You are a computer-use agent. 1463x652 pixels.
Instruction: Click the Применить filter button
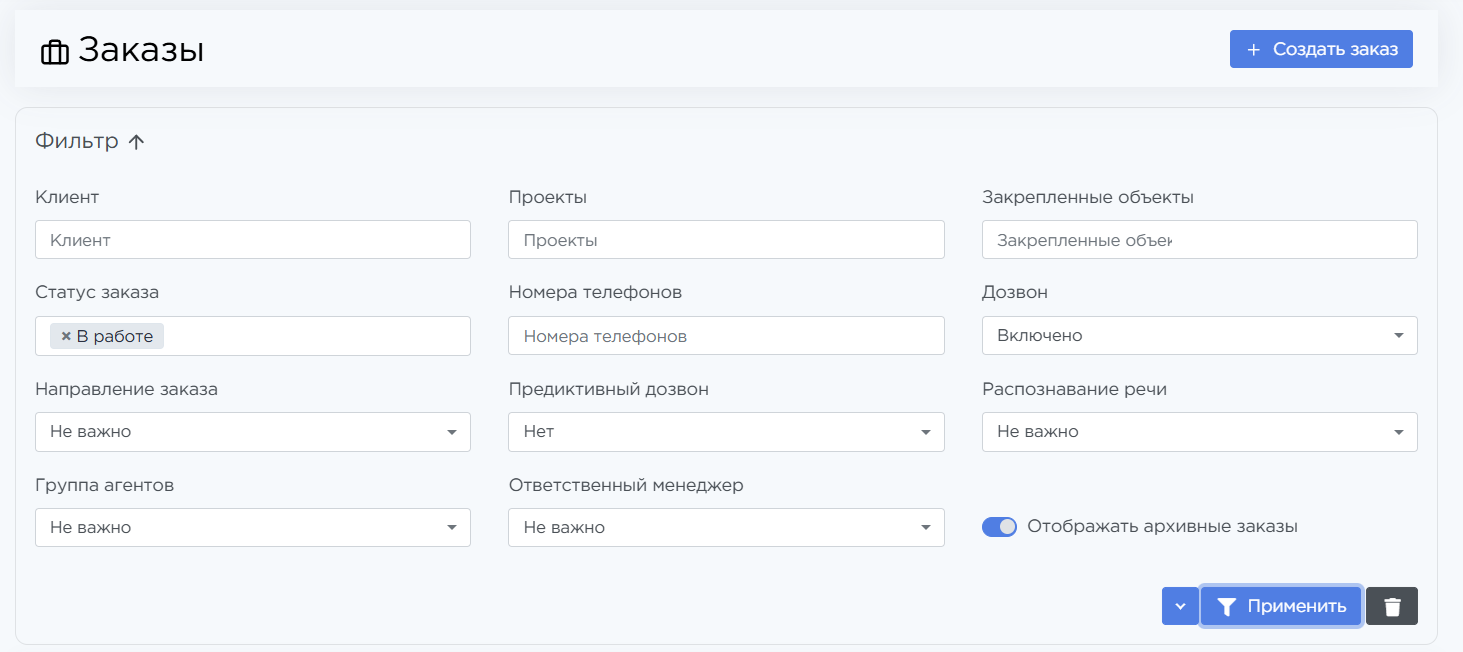click(1281, 606)
